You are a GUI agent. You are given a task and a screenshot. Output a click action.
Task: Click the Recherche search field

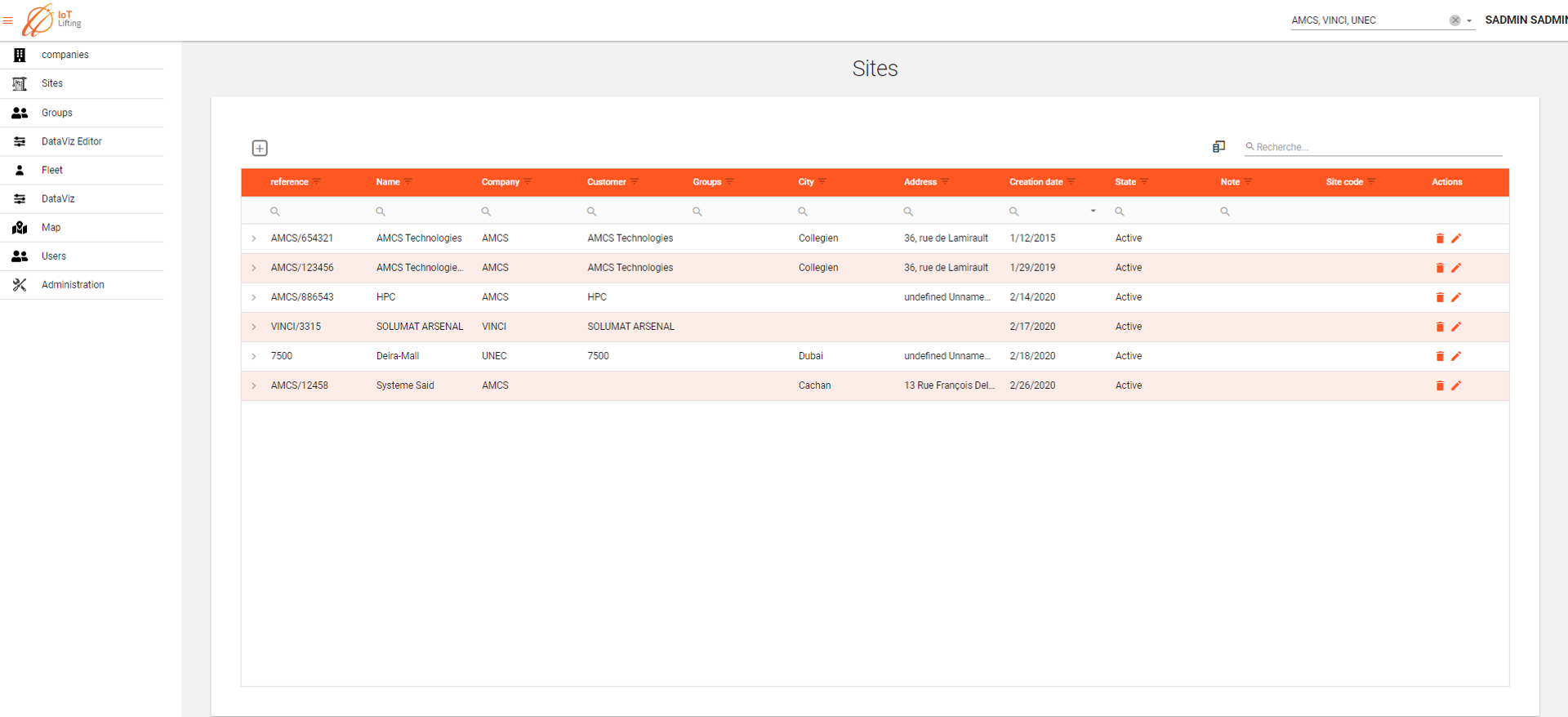click(1374, 147)
